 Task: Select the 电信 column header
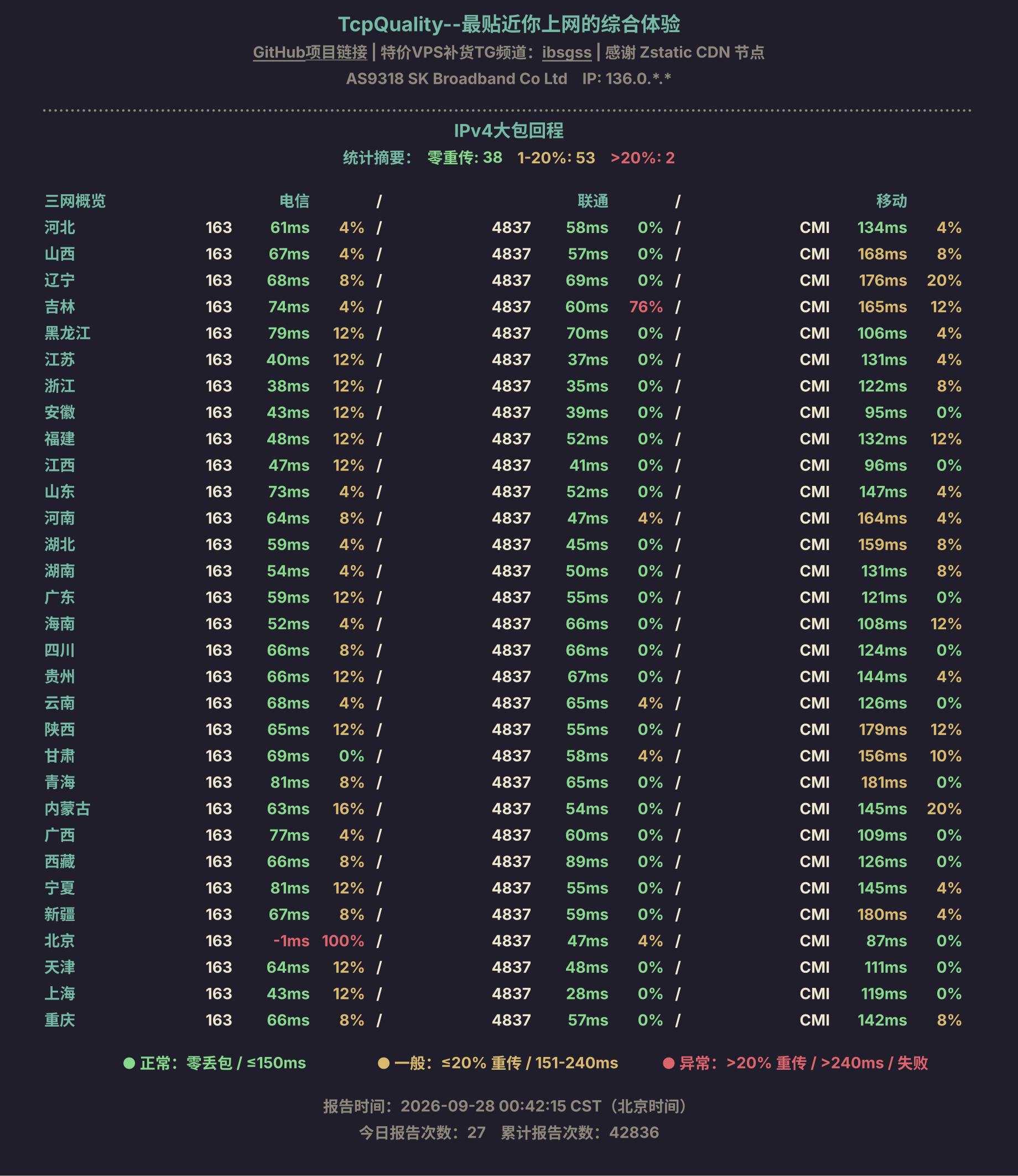[x=294, y=201]
